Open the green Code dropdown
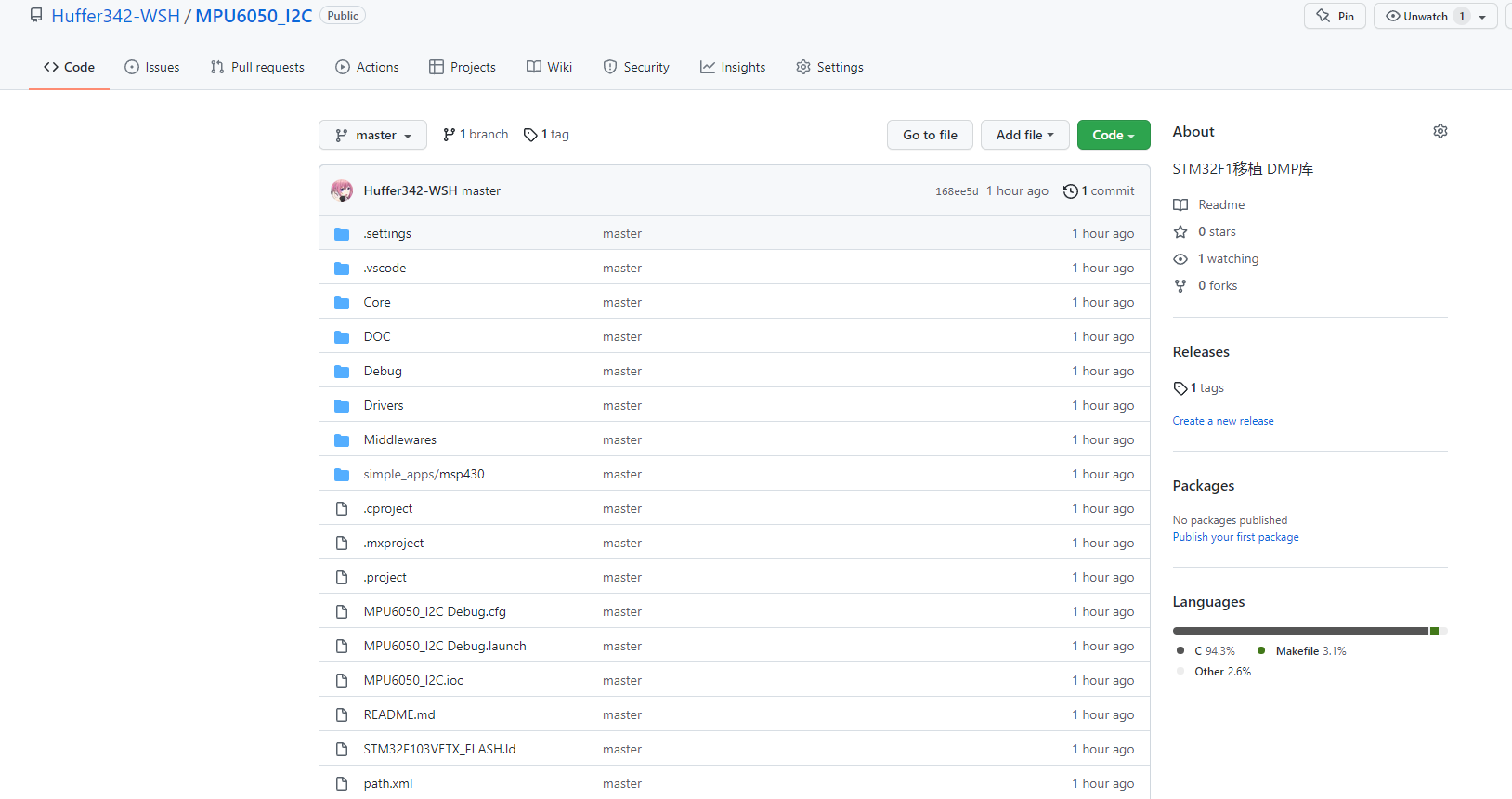 coord(1114,135)
